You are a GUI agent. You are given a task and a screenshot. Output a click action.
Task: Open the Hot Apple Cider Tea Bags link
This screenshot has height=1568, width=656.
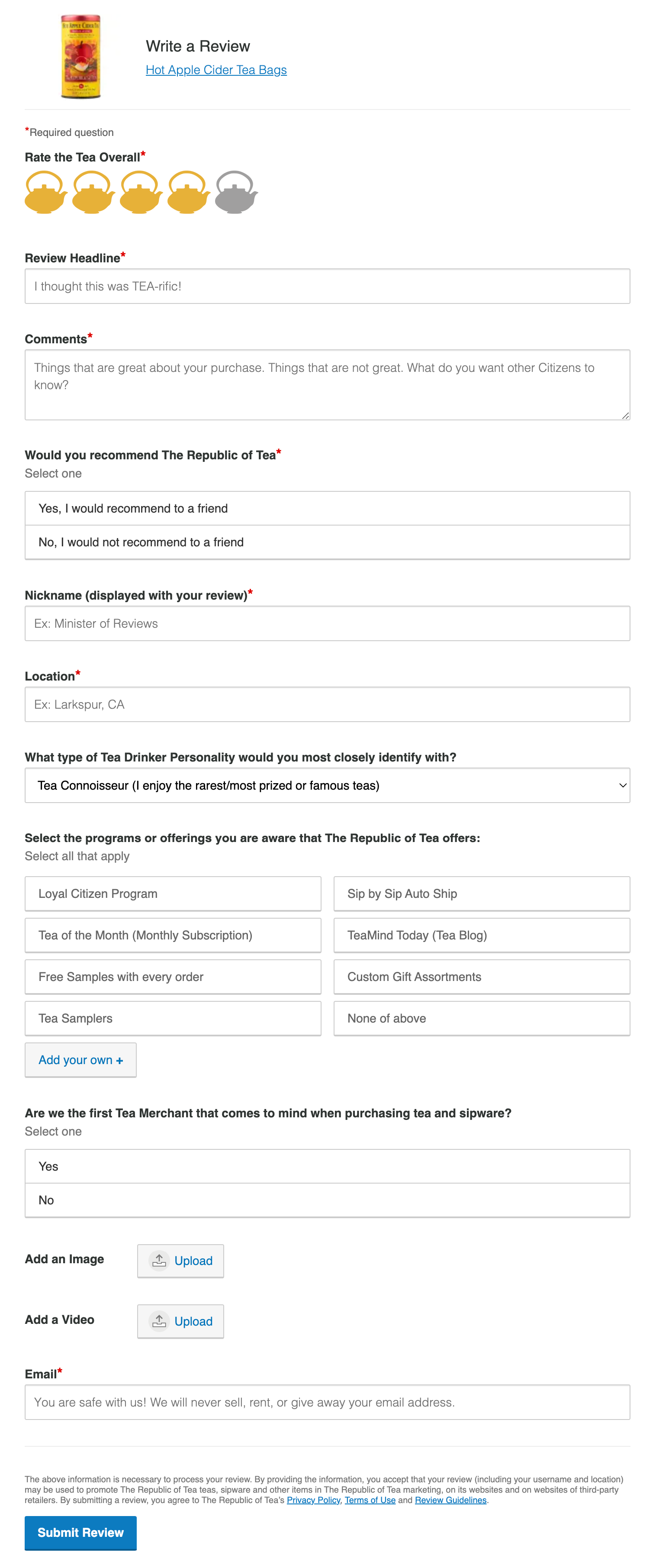[x=216, y=70]
